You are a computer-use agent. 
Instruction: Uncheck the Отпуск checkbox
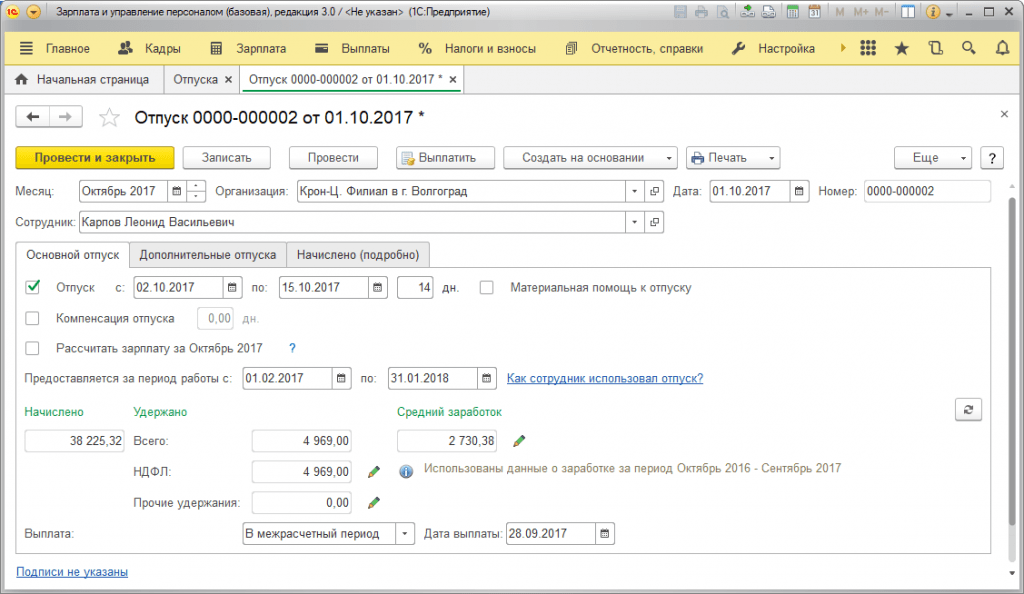tap(33, 287)
